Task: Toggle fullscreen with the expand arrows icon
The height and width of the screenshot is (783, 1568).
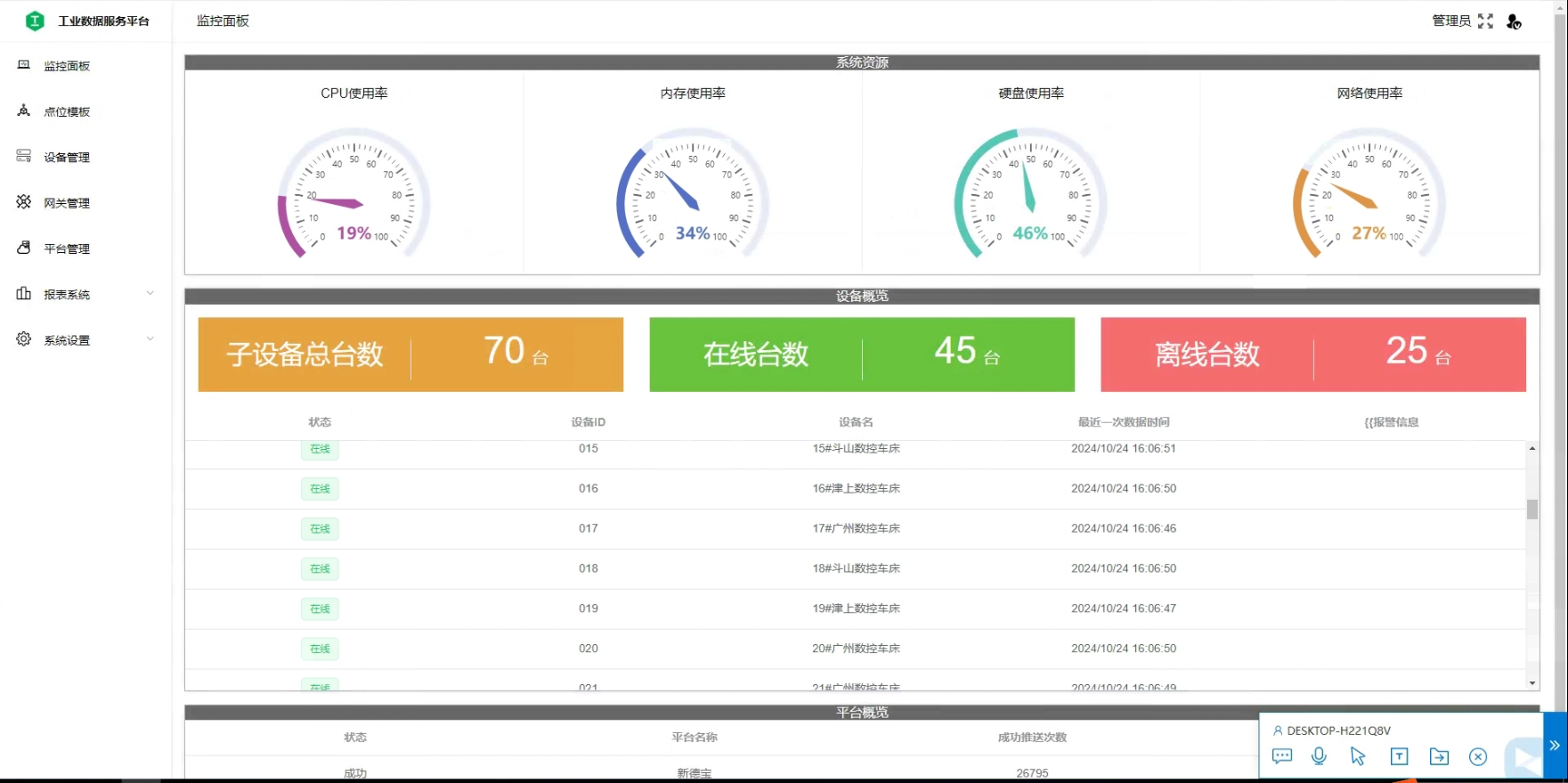Action: (1485, 20)
